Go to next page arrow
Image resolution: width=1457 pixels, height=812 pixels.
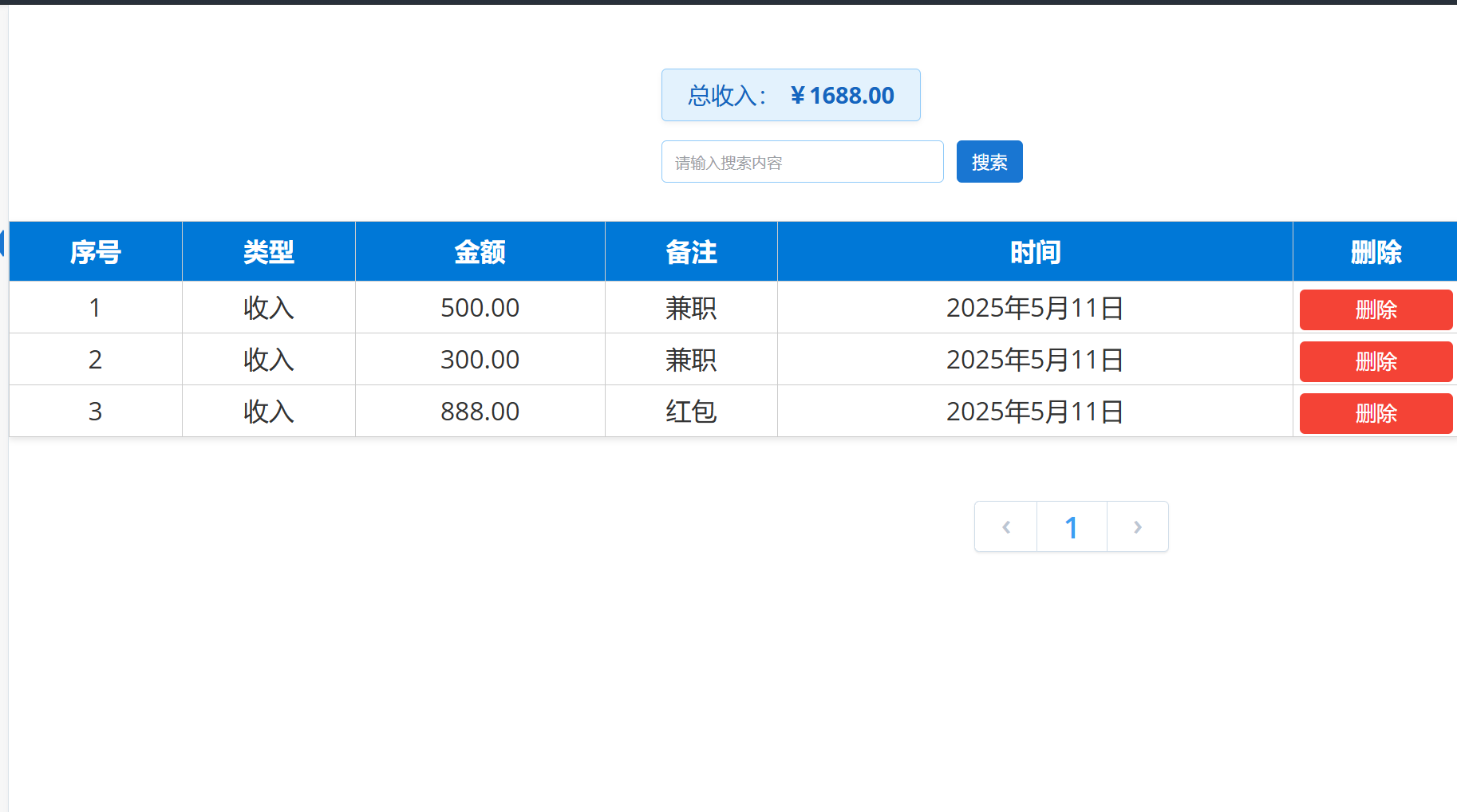tap(1138, 526)
